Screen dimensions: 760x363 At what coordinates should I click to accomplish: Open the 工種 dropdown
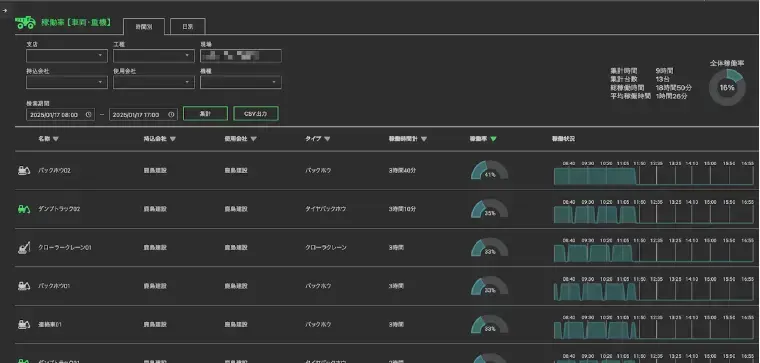tap(154, 56)
